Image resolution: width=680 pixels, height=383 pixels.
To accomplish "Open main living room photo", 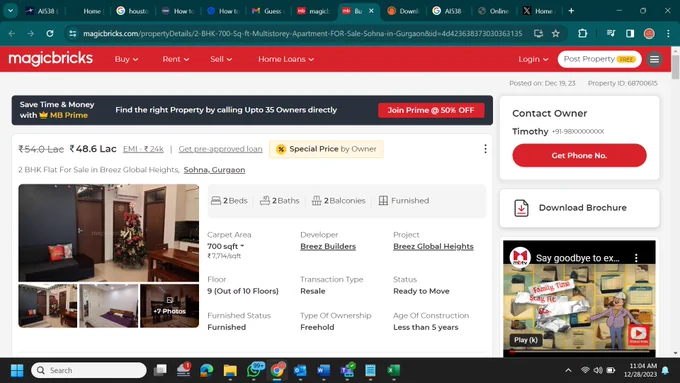I will click(108, 233).
